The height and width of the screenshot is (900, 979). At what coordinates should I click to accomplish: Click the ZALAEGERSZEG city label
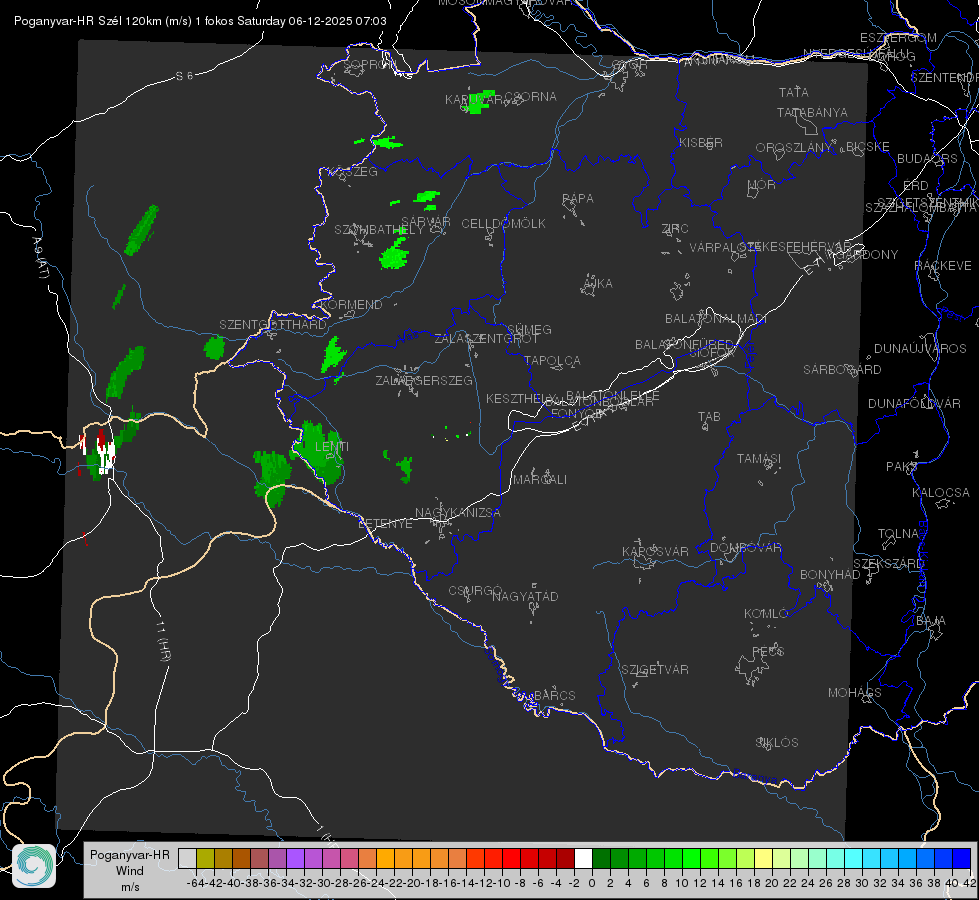point(423,380)
